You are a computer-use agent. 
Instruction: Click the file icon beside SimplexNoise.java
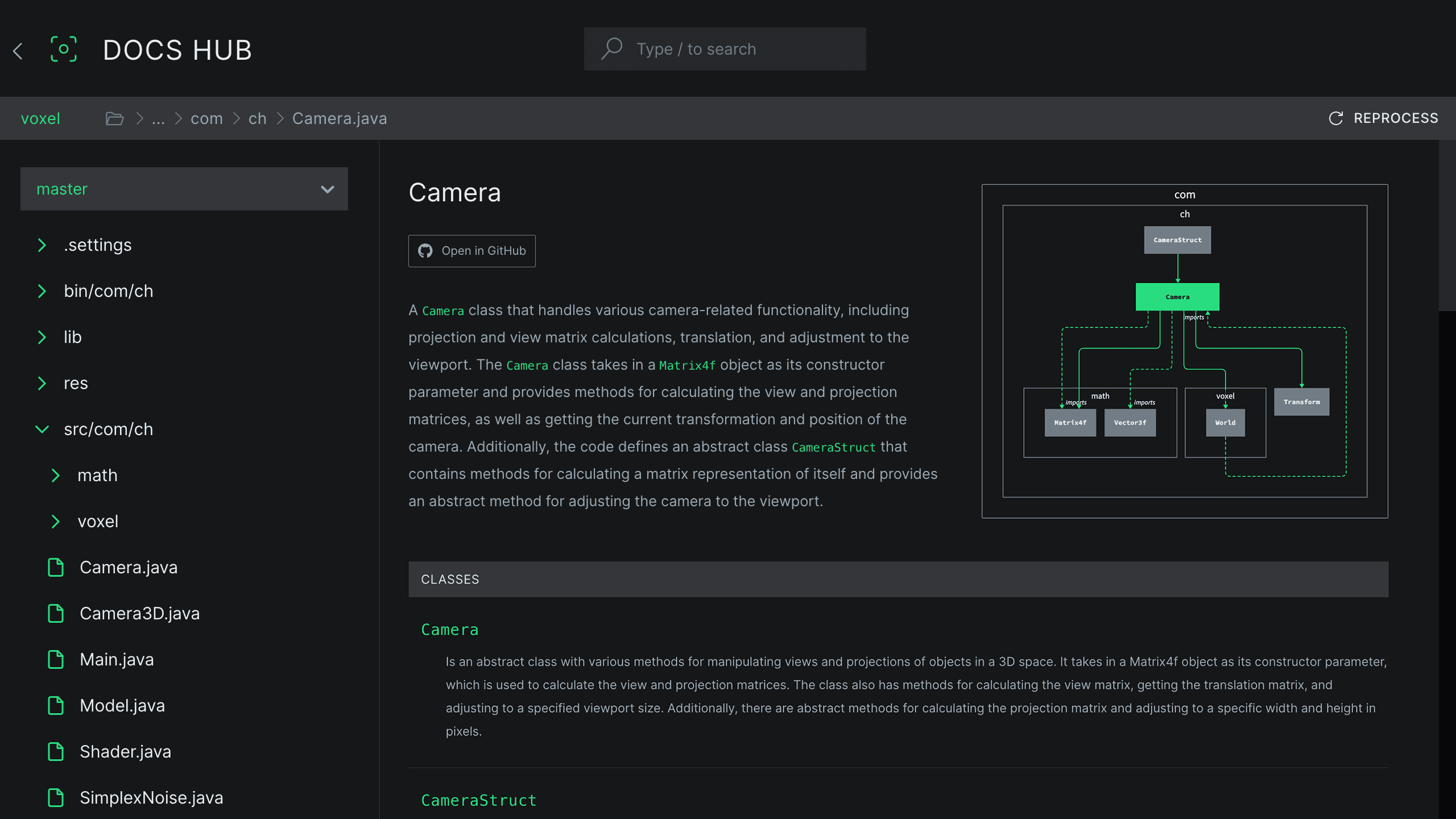point(56,798)
